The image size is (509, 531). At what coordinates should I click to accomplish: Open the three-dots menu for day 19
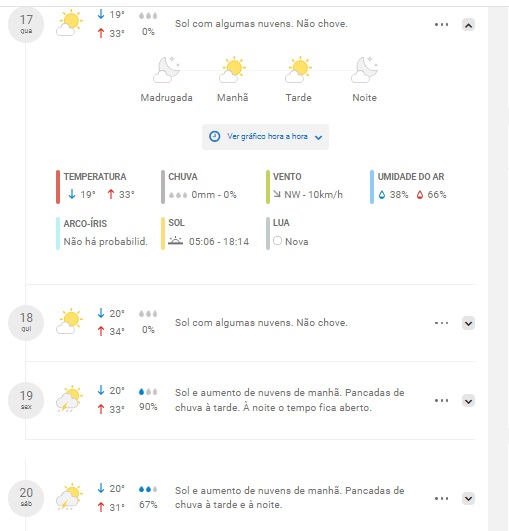(x=441, y=401)
